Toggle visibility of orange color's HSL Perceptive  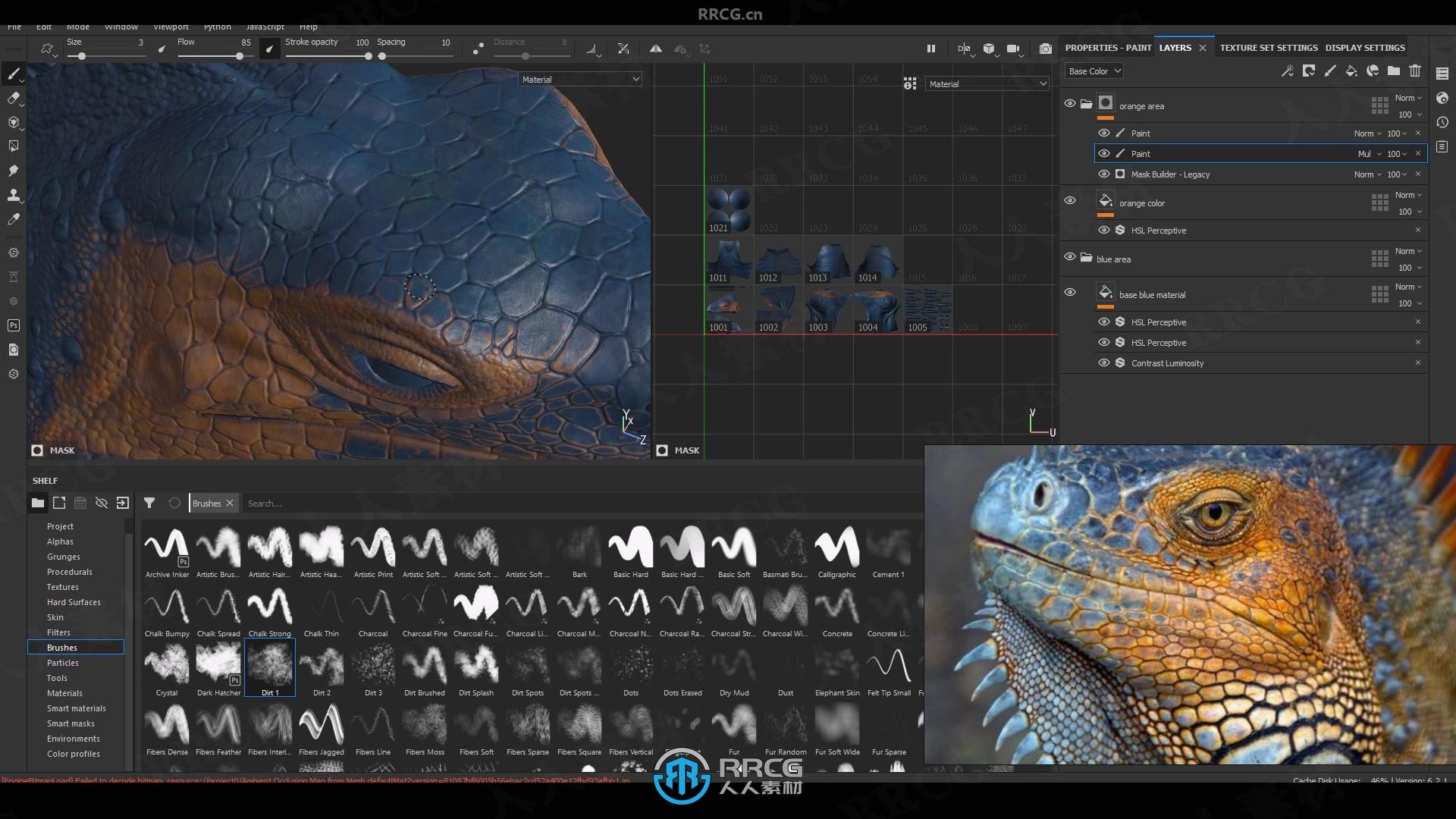tap(1104, 230)
